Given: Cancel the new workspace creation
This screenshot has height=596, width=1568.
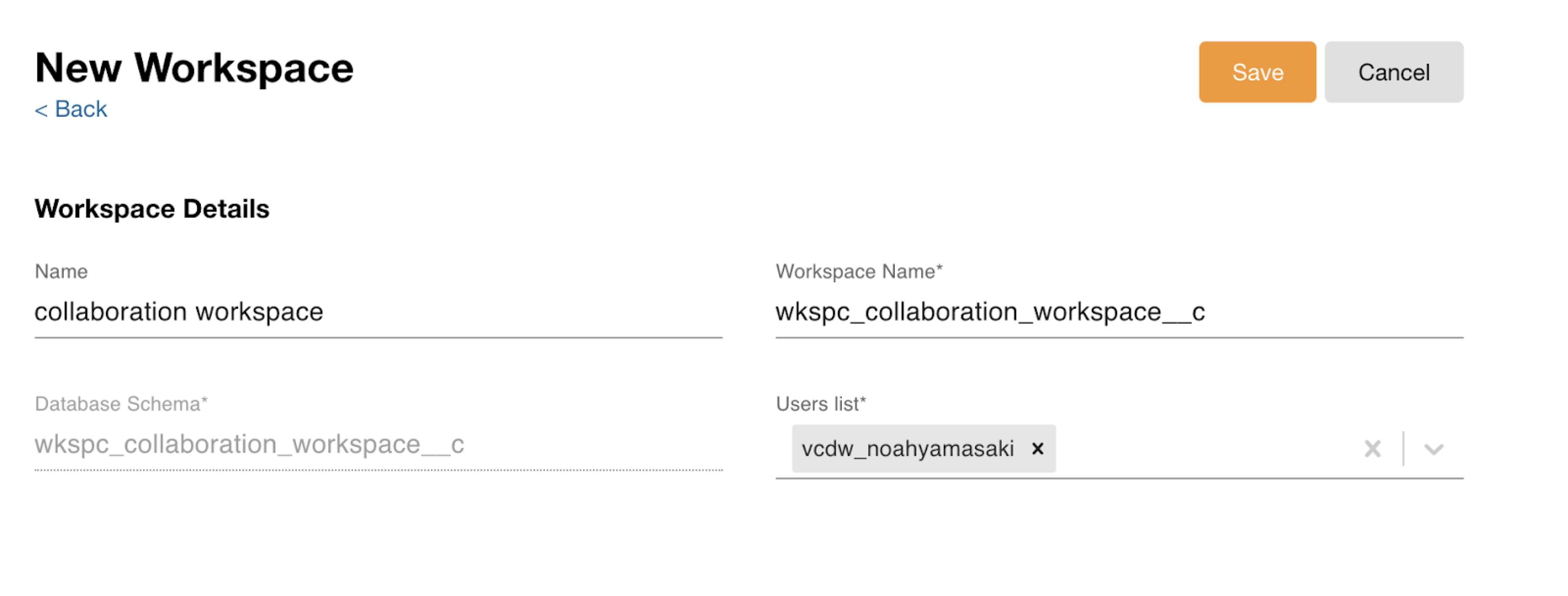Looking at the screenshot, I should tap(1393, 73).
